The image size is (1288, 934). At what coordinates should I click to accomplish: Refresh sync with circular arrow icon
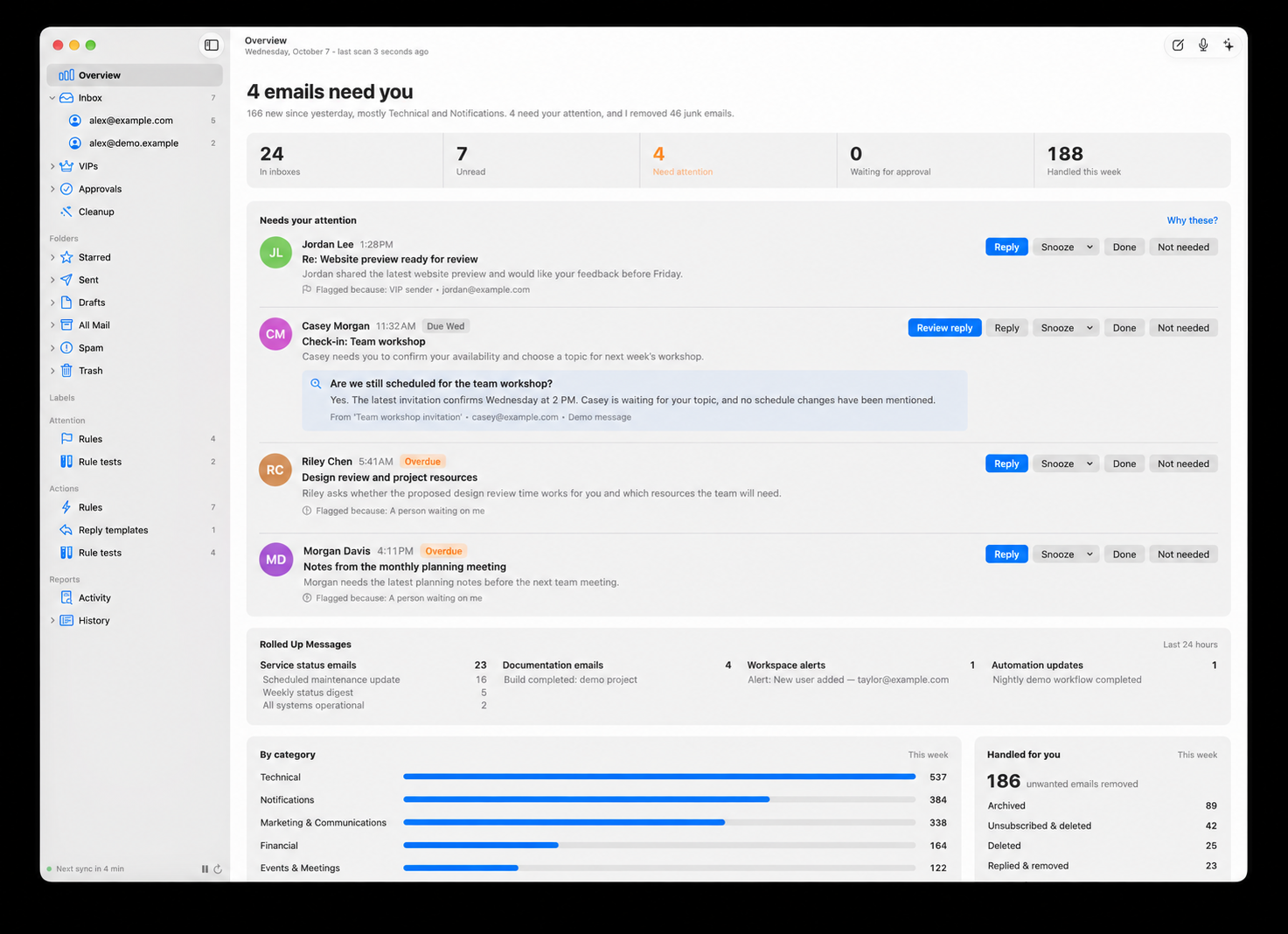218,869
